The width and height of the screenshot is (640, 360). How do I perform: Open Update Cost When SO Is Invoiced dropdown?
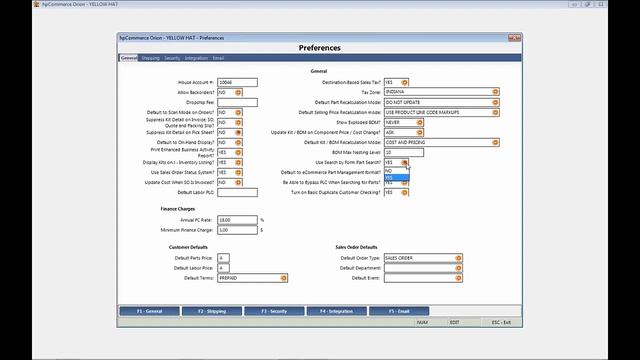tap(238, 182)
